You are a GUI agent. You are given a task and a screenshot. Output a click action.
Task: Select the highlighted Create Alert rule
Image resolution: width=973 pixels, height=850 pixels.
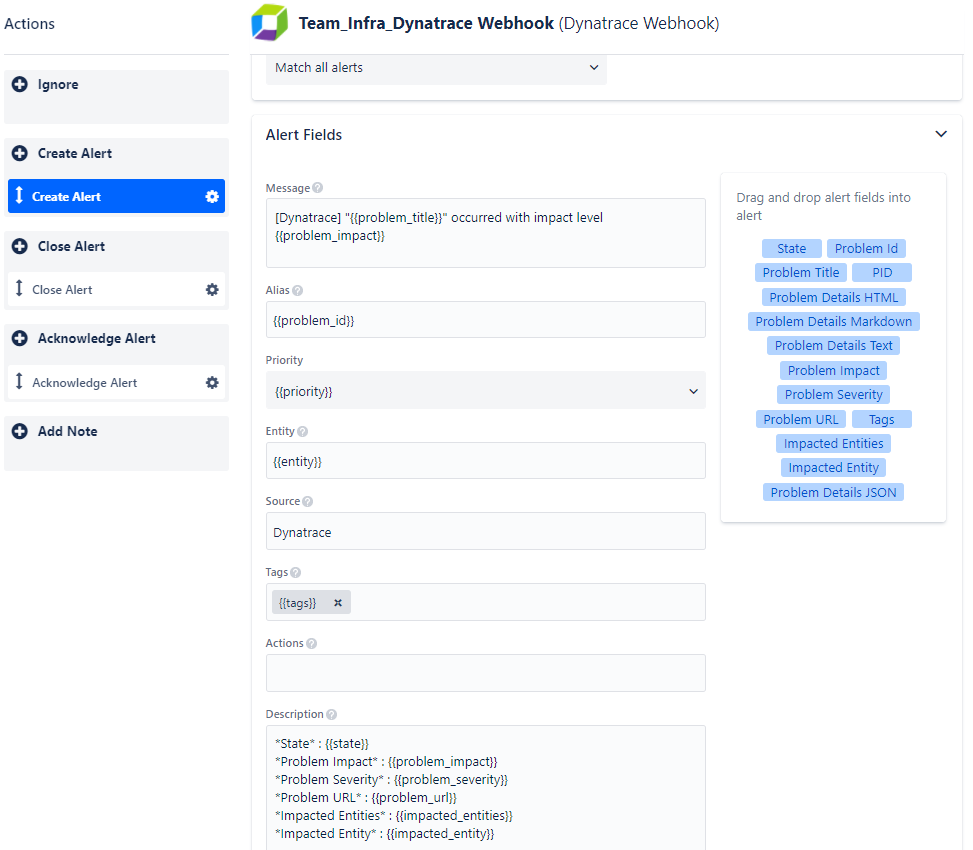pos(117,197)
